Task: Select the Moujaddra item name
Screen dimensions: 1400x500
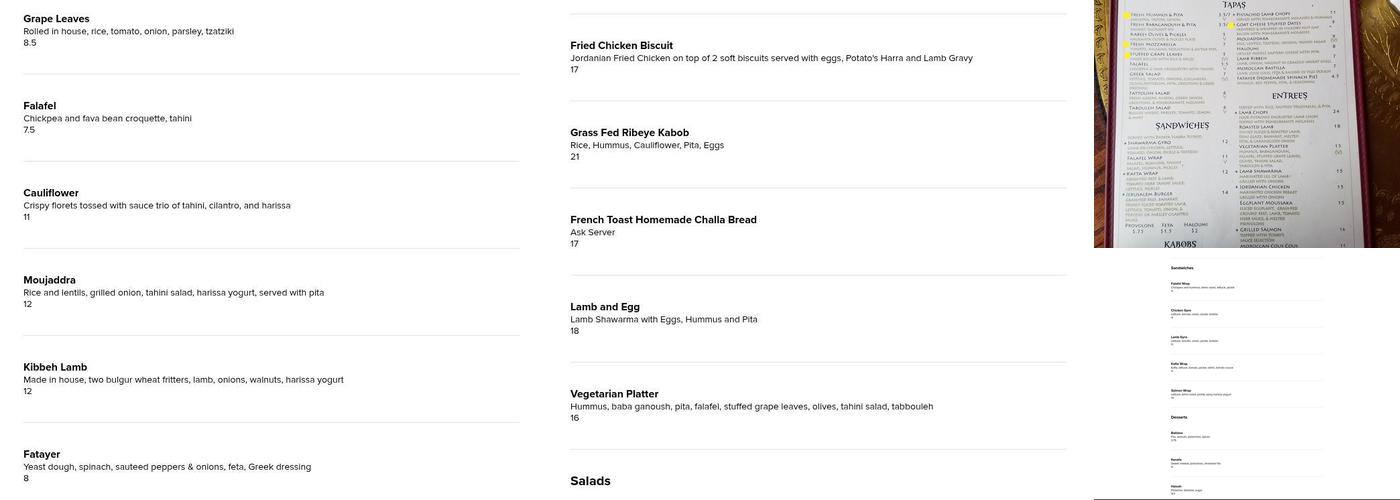Action: point(50,280)
